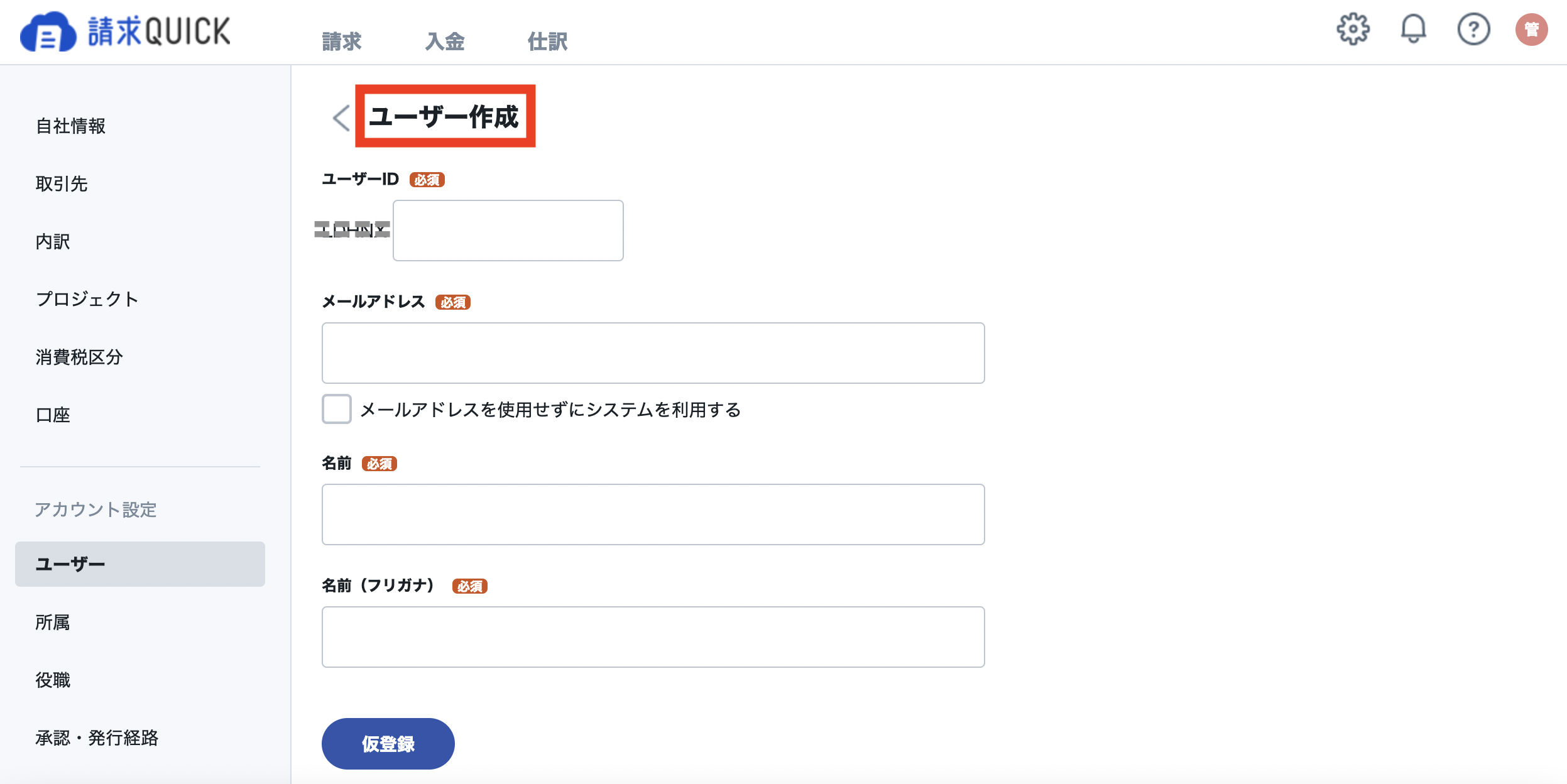Image resolution: width=1567 pixels, height=784 pixels.
Task: Select ユーザー in the account settings sidebar
Action: pos(139,564)
